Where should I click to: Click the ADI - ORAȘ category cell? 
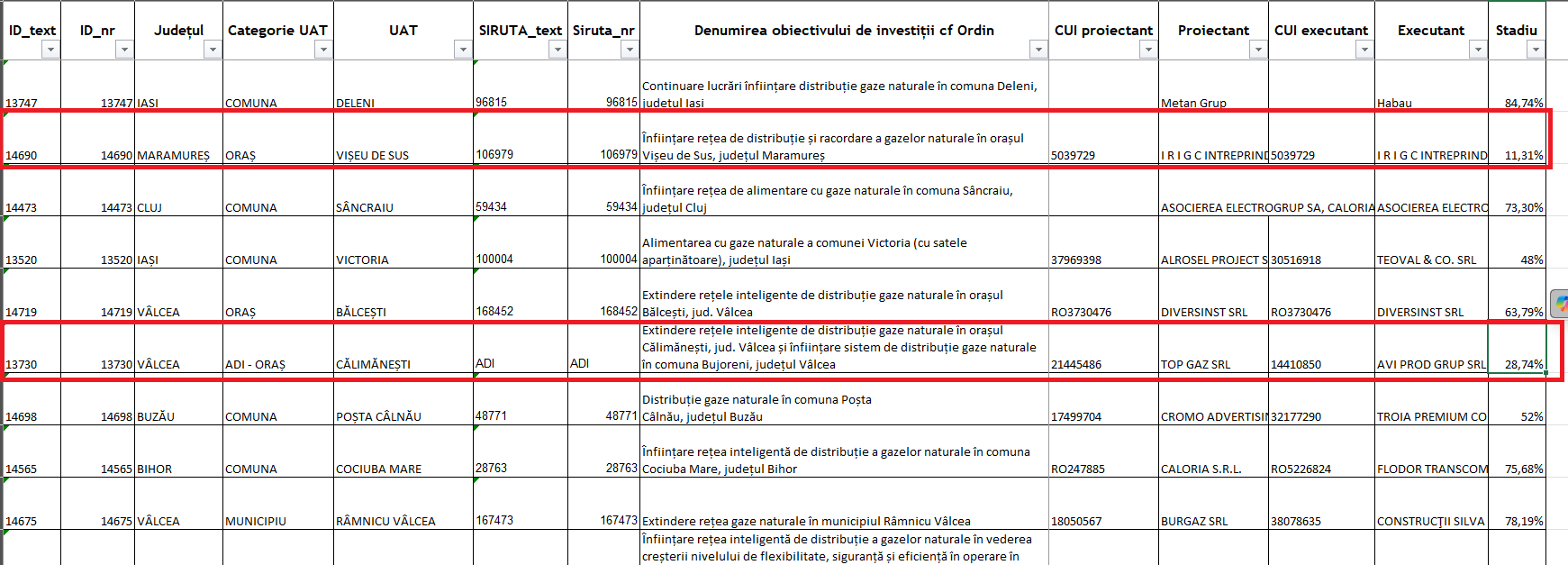coord(277,347)
